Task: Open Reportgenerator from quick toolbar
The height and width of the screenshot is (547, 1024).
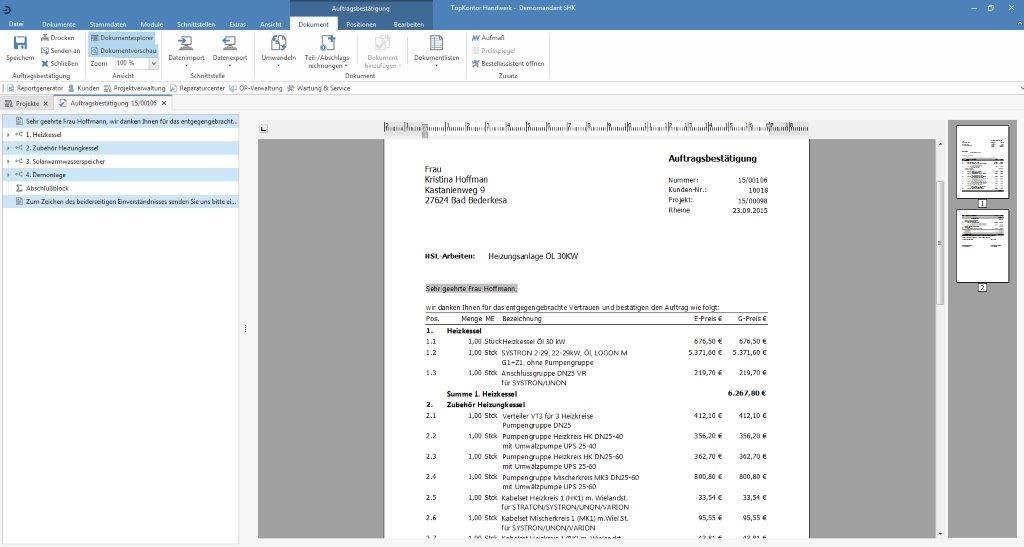Action: pos(35,88)
